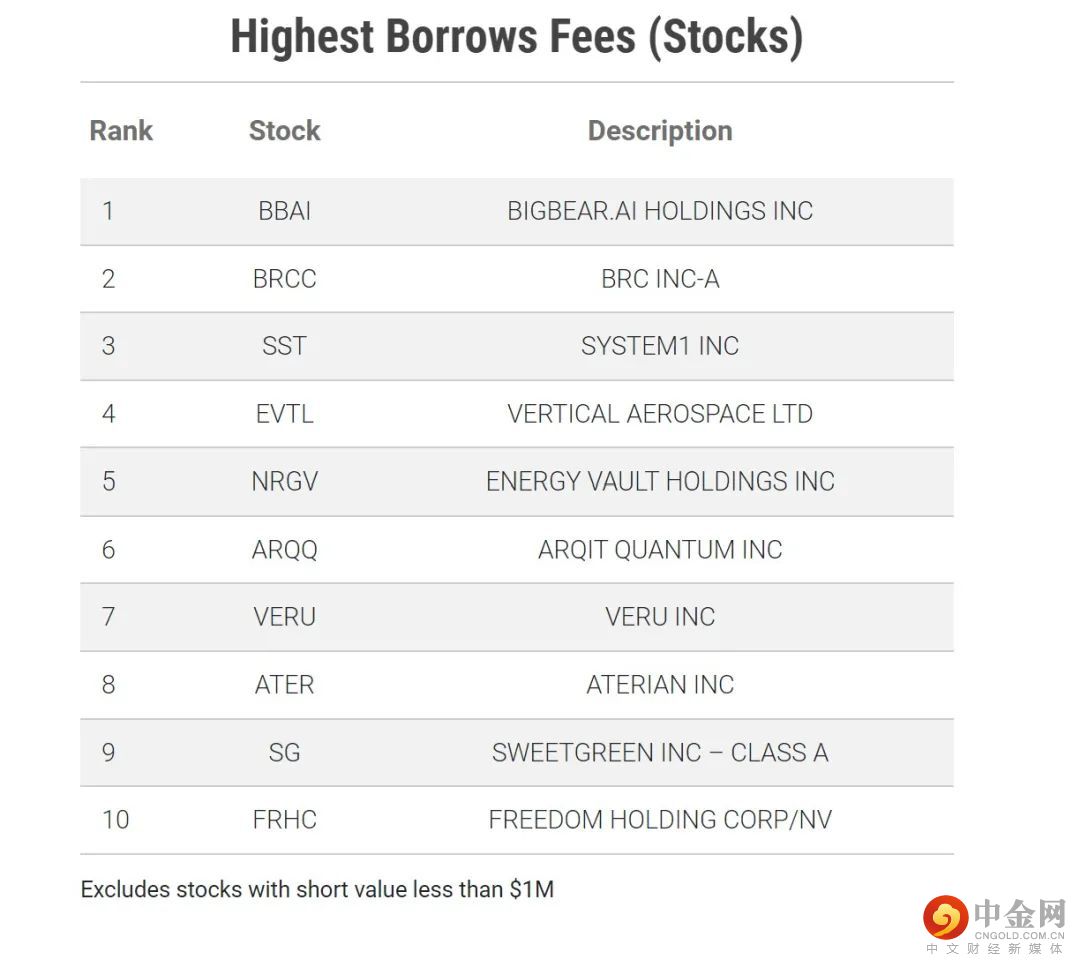
Task: Select the BBAI ticker symbol
Action: [x=284, y=211]
